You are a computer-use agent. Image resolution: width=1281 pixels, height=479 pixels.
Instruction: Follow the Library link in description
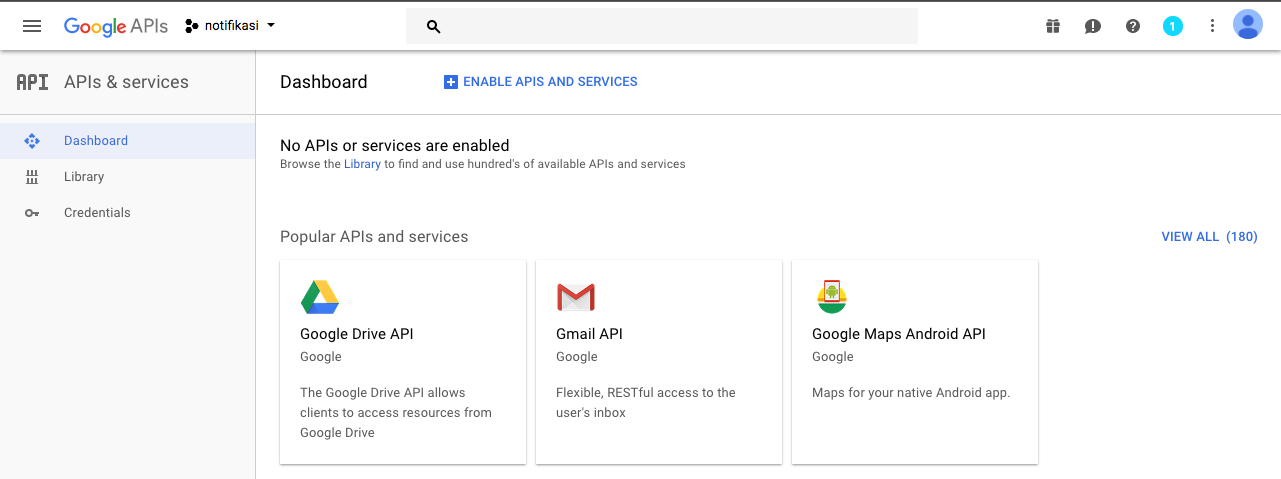pos(362,164)
